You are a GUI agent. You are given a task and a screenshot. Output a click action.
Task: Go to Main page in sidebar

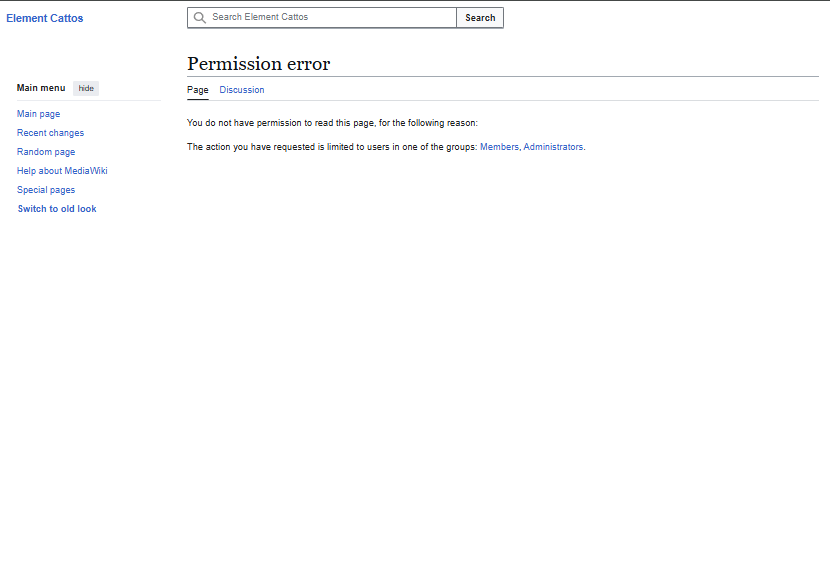(38, 114)
